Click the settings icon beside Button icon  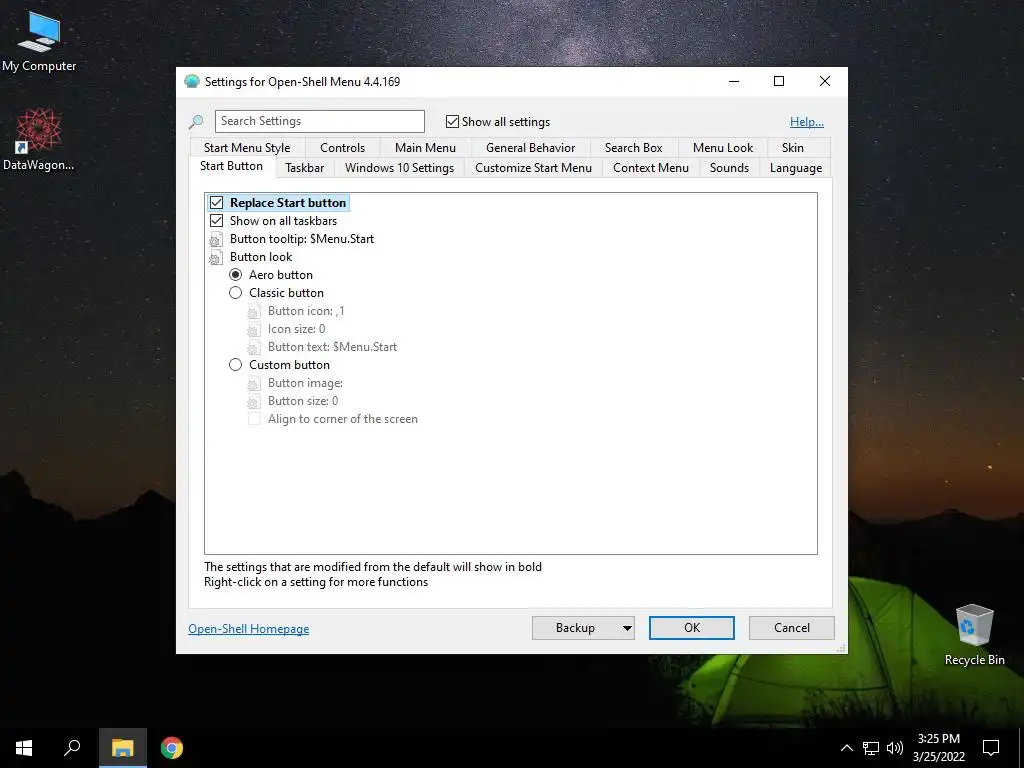[x=253, y=312]
